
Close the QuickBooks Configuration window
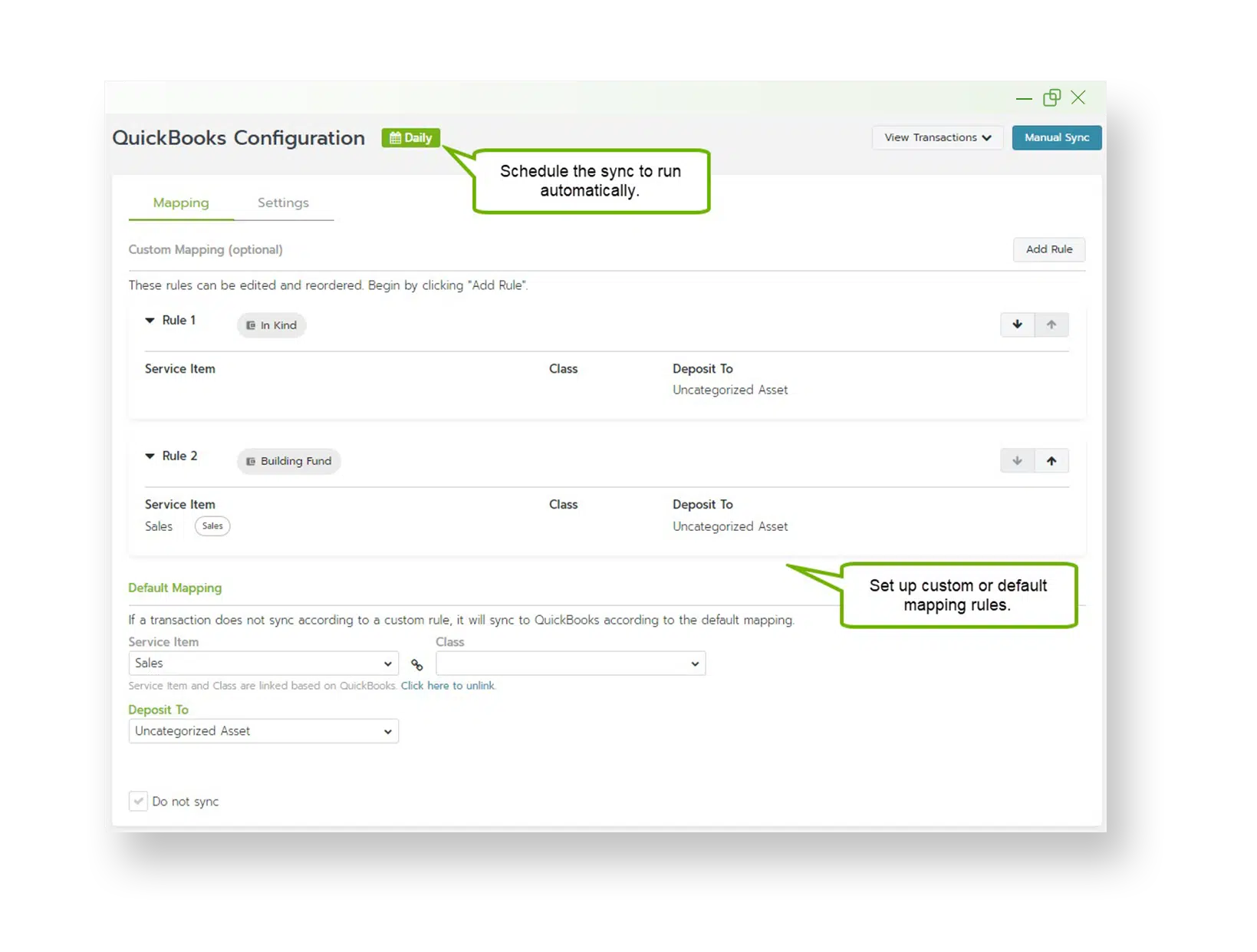[1078, 97]
